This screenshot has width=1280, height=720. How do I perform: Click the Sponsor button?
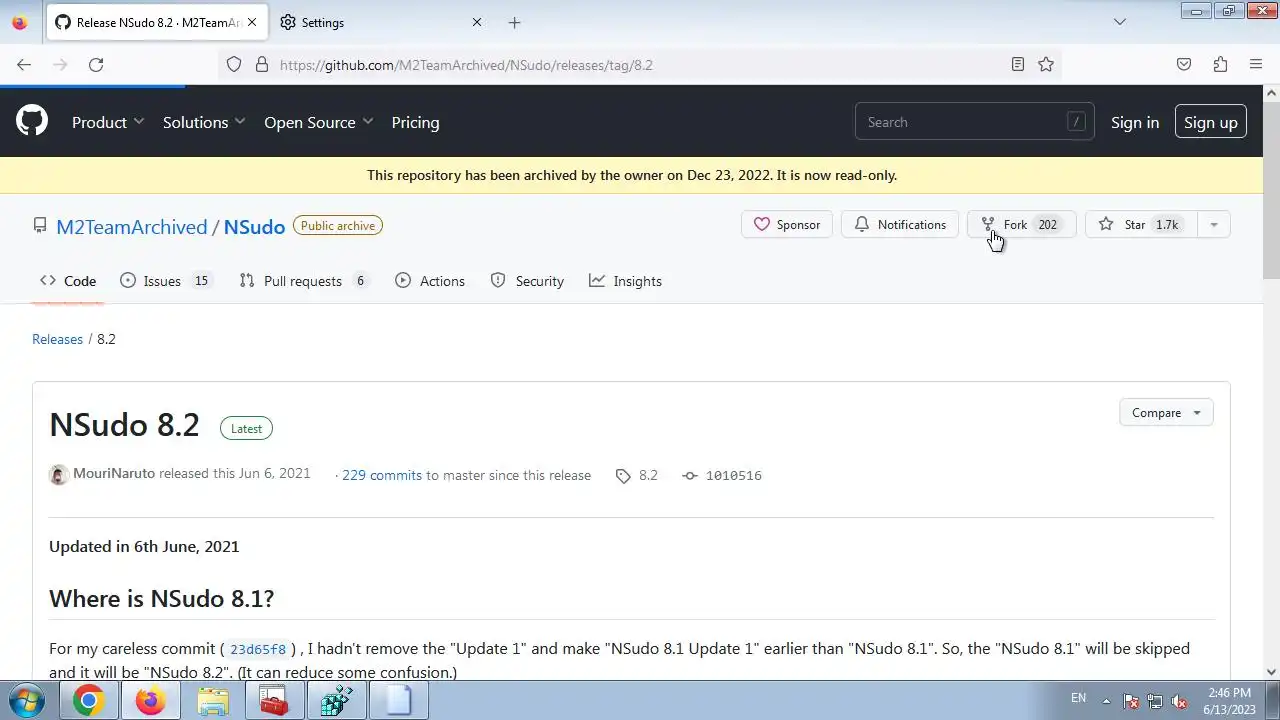point(787,225)
